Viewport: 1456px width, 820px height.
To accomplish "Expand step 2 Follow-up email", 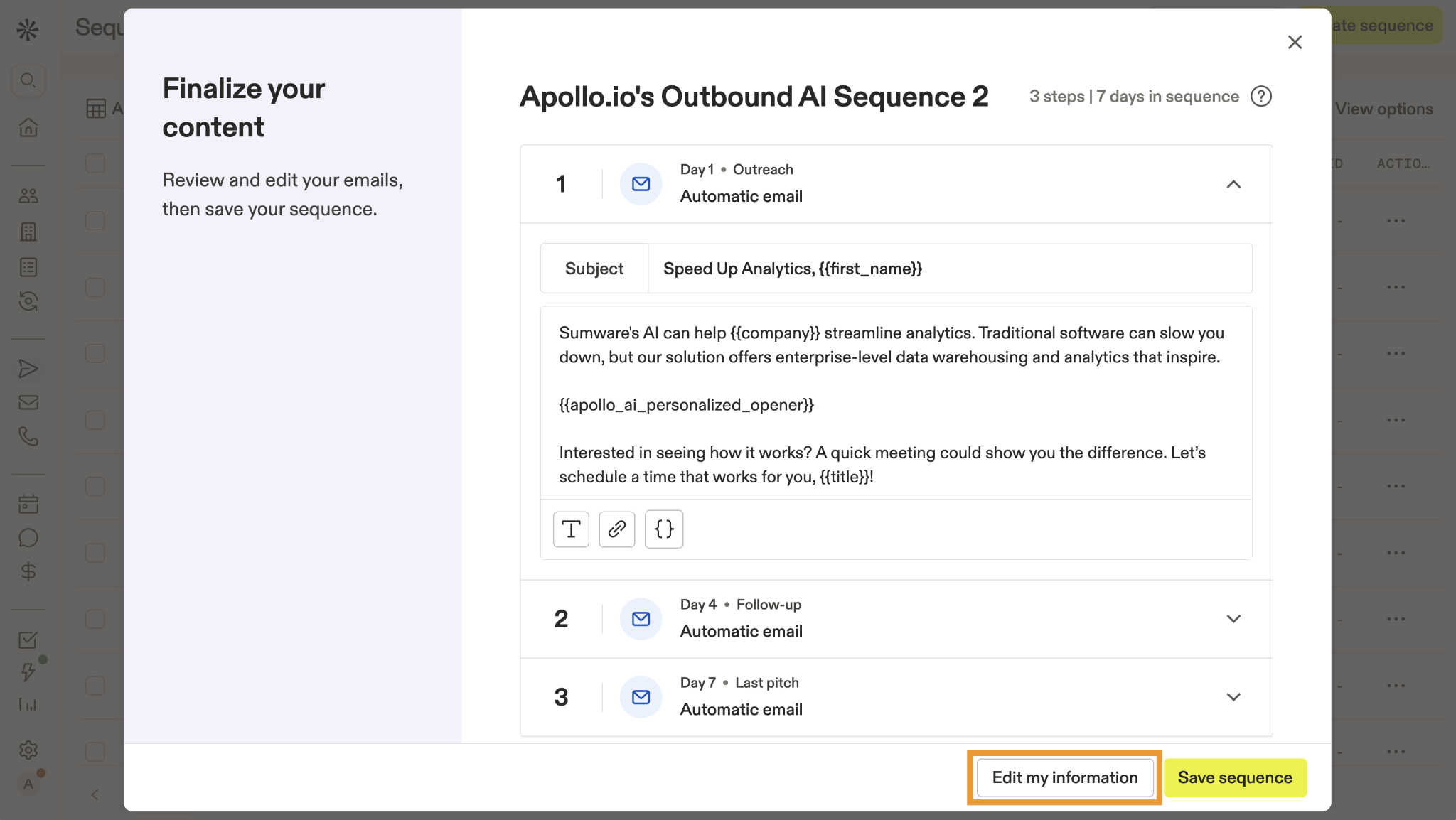I will click(x=1233, y=618).
